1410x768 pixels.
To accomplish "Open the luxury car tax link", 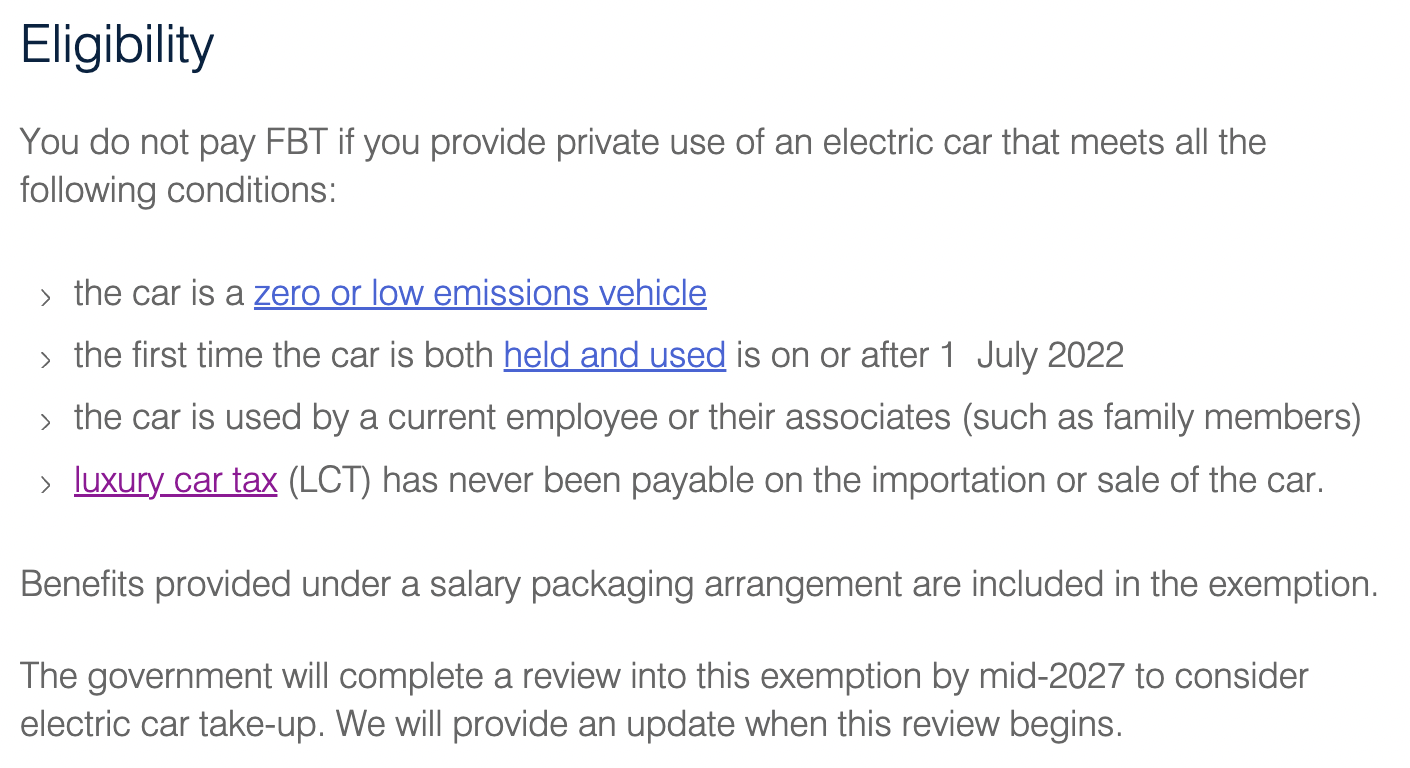I will (x=175, y=481).
